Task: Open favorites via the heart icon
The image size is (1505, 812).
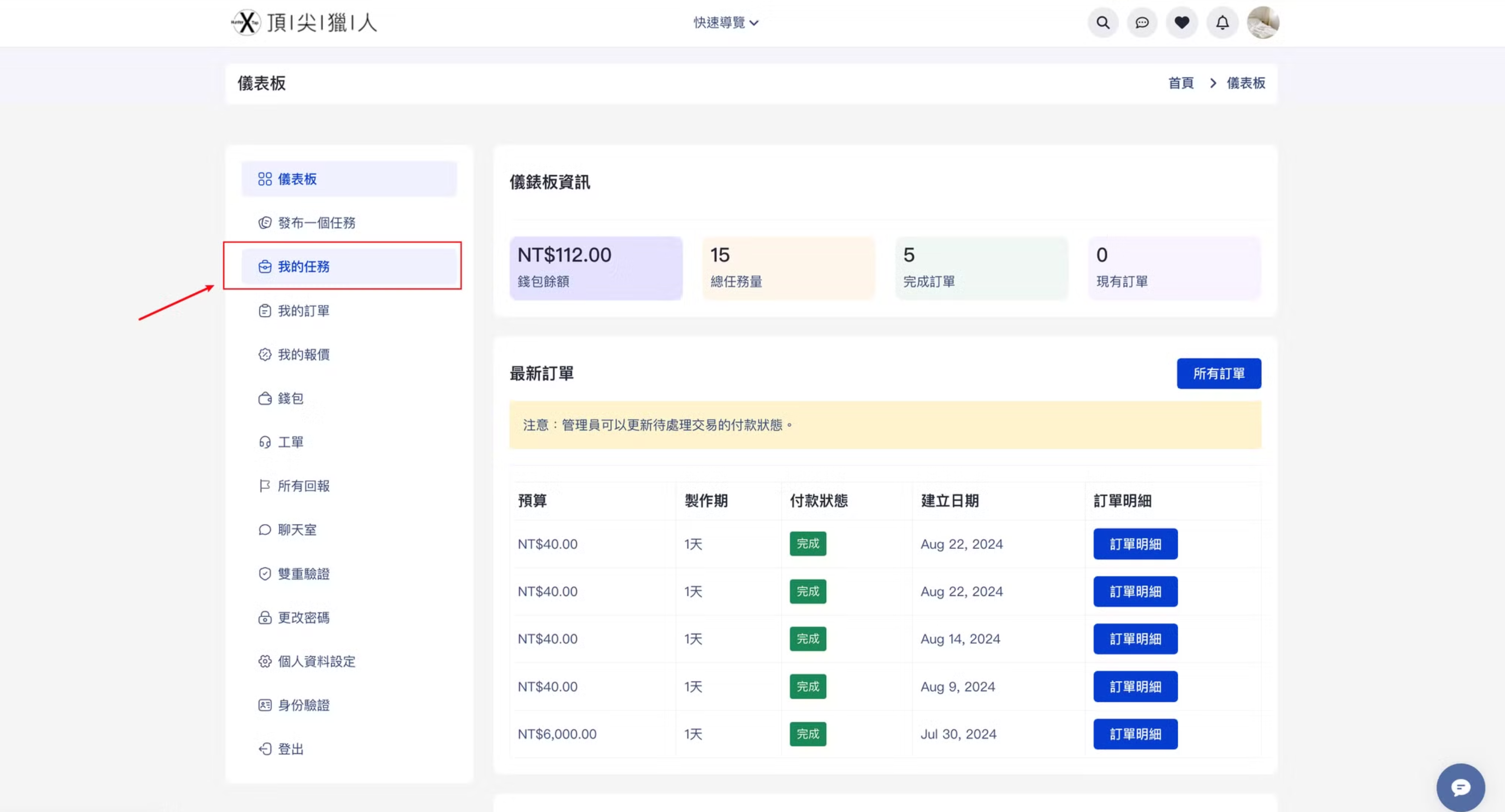Action: pos(1181,23)
